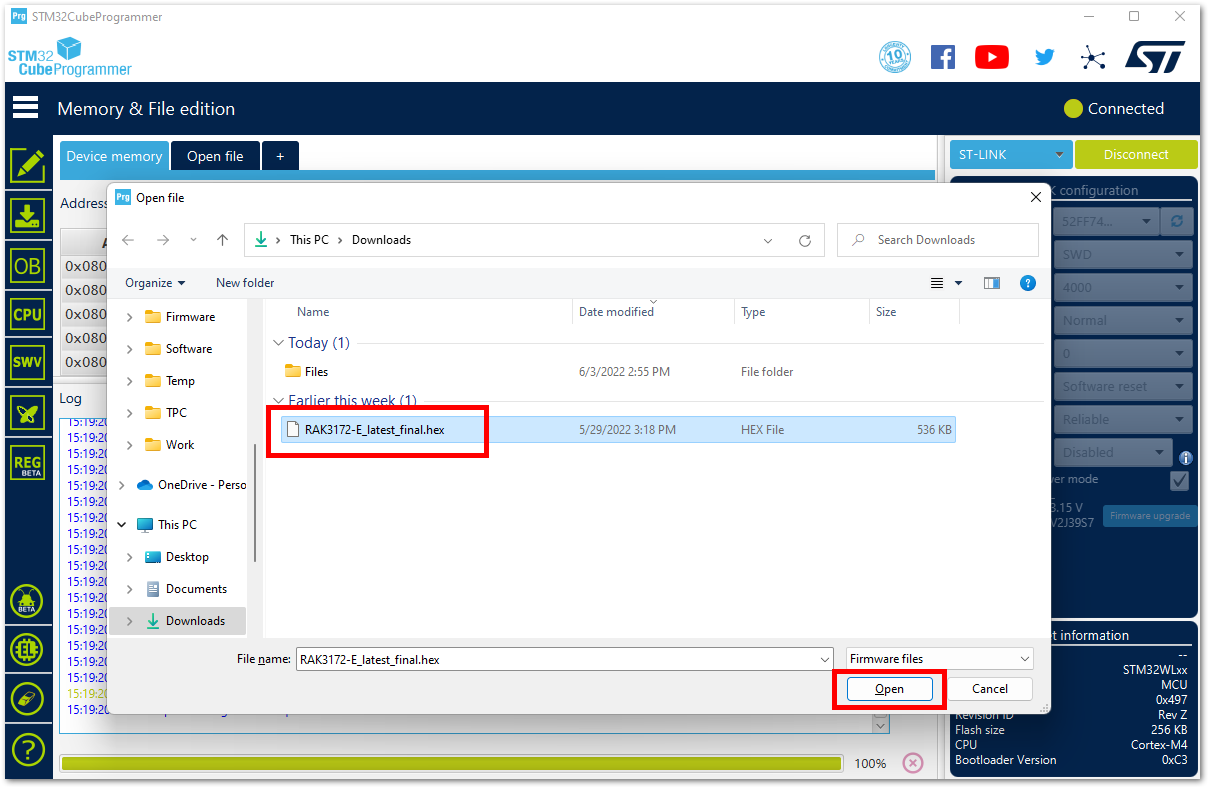Collapse the This PC tree node
Screen dimensions: 1209x788
[122, 525]
